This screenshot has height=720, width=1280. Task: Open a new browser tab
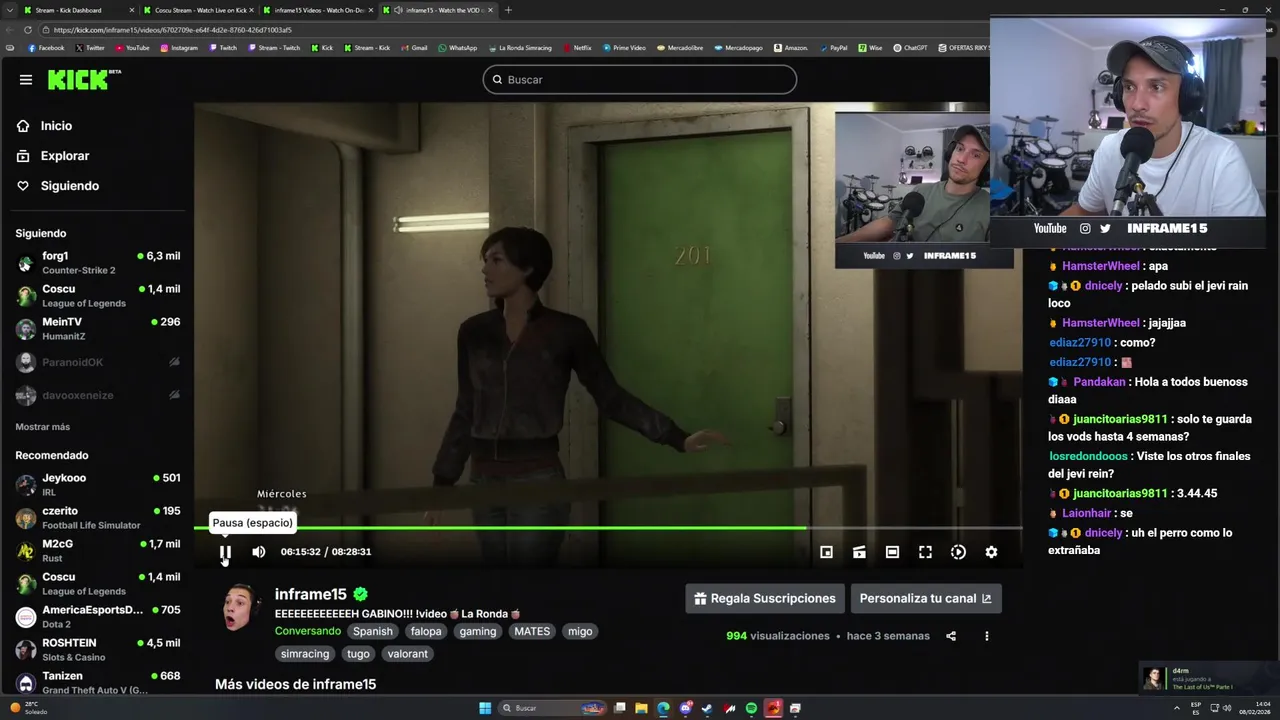[x=508, y=10]
